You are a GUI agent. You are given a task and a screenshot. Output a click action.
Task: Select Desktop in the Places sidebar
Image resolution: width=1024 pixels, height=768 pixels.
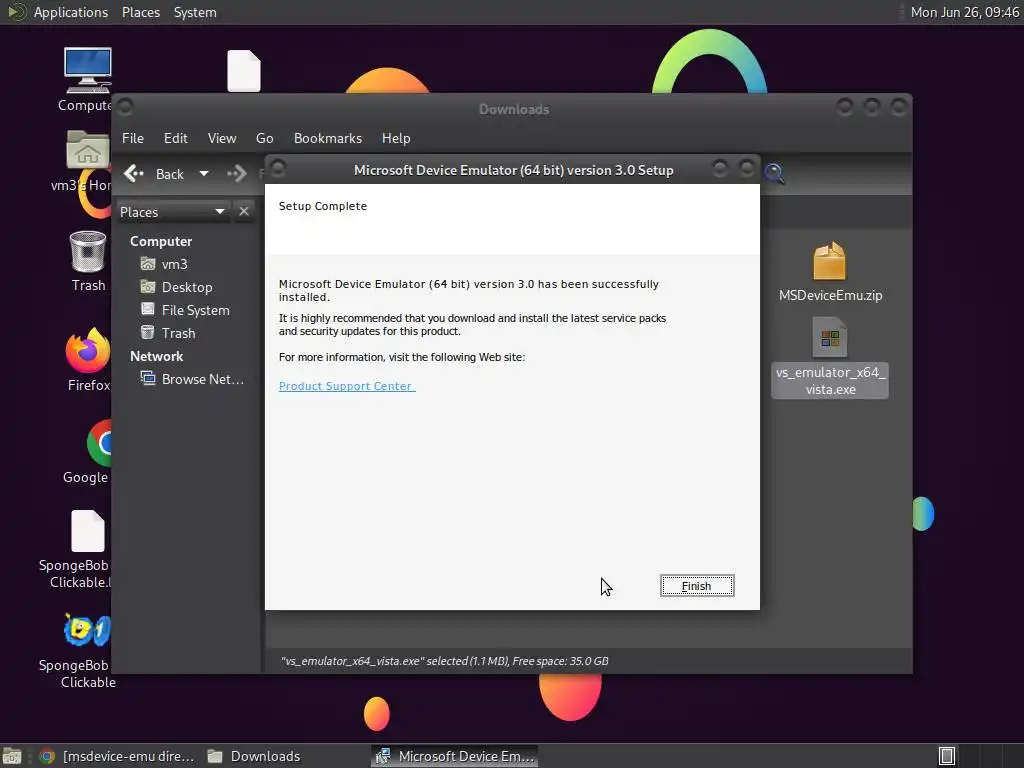pos(176,287)
